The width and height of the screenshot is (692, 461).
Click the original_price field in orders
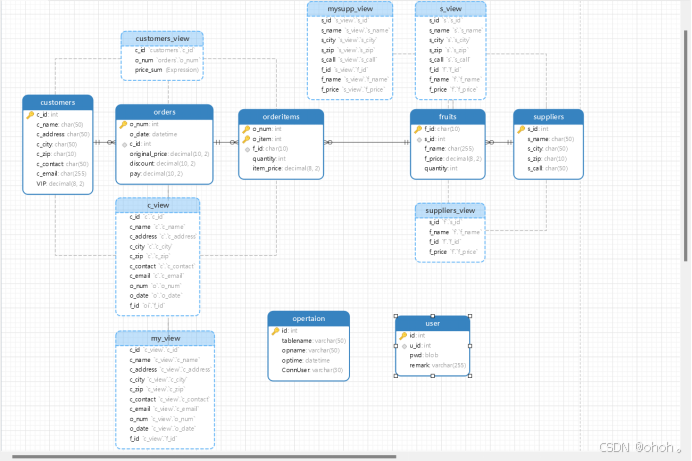pyautogui.click(x=169, y=154)
